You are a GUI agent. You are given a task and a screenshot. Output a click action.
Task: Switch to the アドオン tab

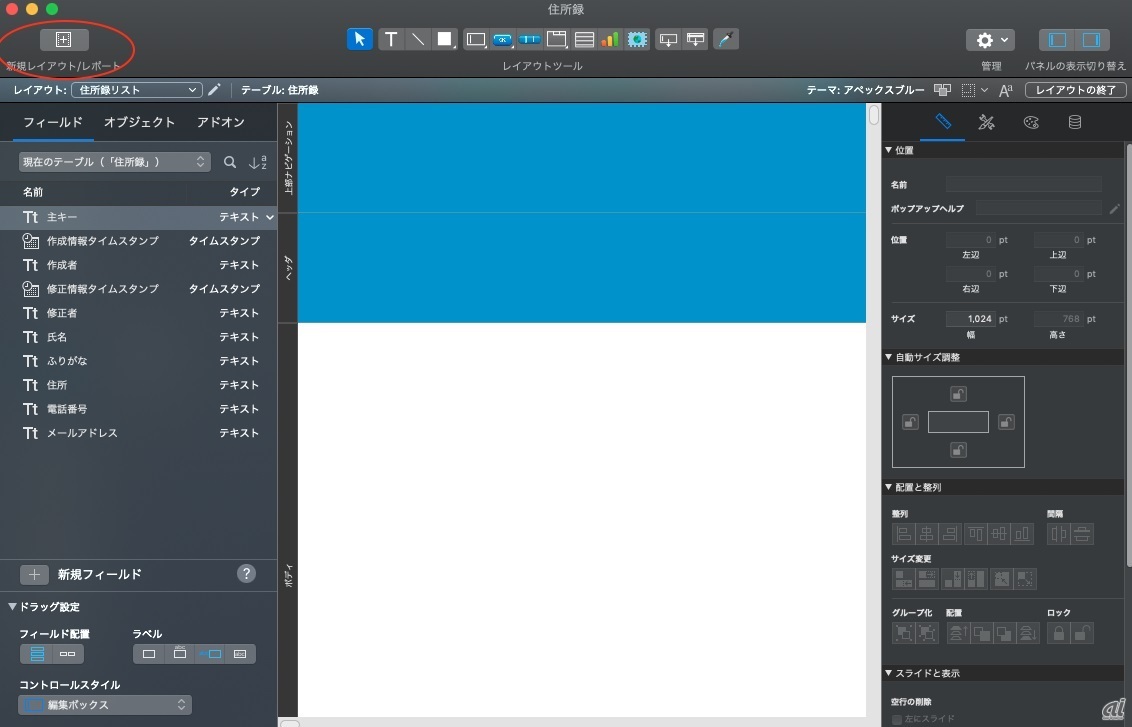pyautogui.click(x=220, y=122)
